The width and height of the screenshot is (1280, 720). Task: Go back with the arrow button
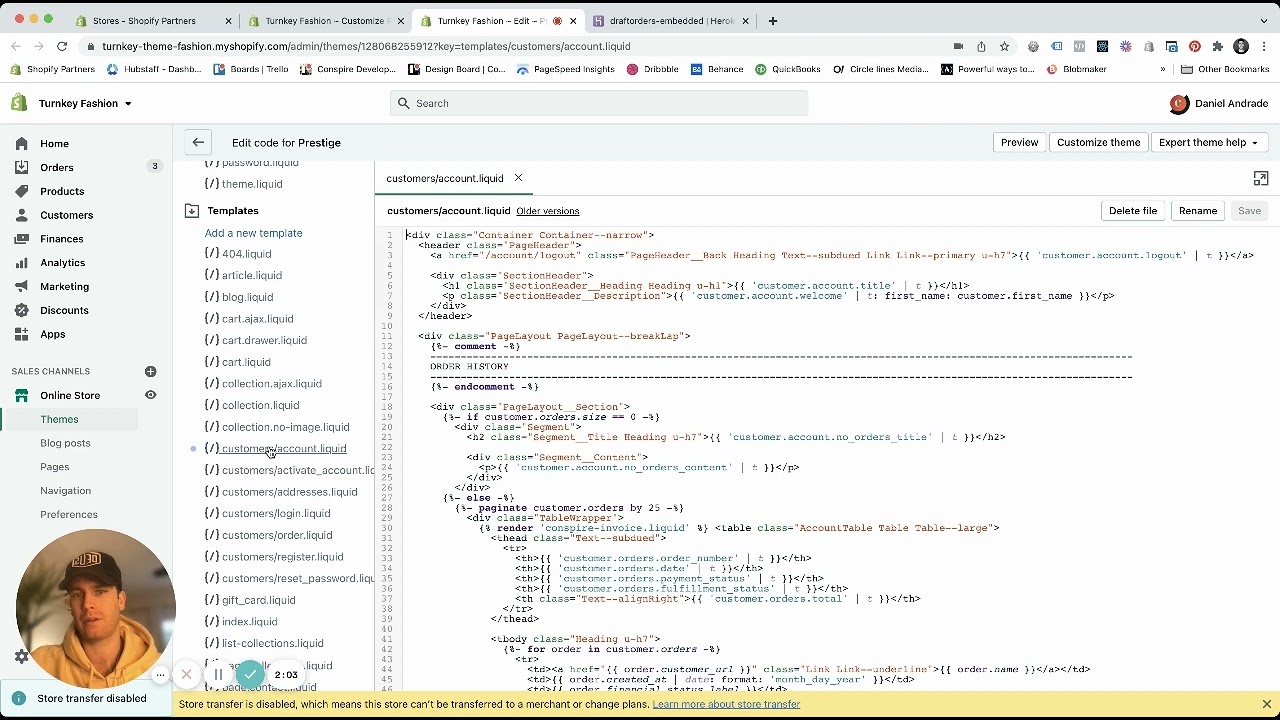pyautogui.click(x=198, y=142)
